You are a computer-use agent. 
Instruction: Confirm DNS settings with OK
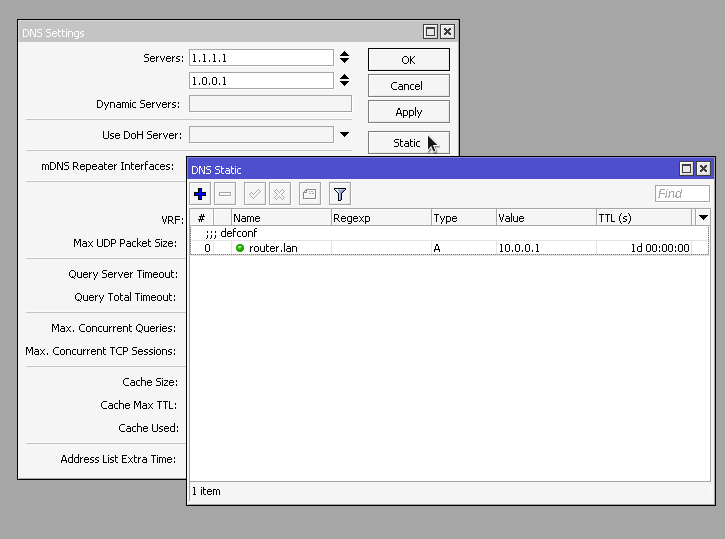[408, 60]
